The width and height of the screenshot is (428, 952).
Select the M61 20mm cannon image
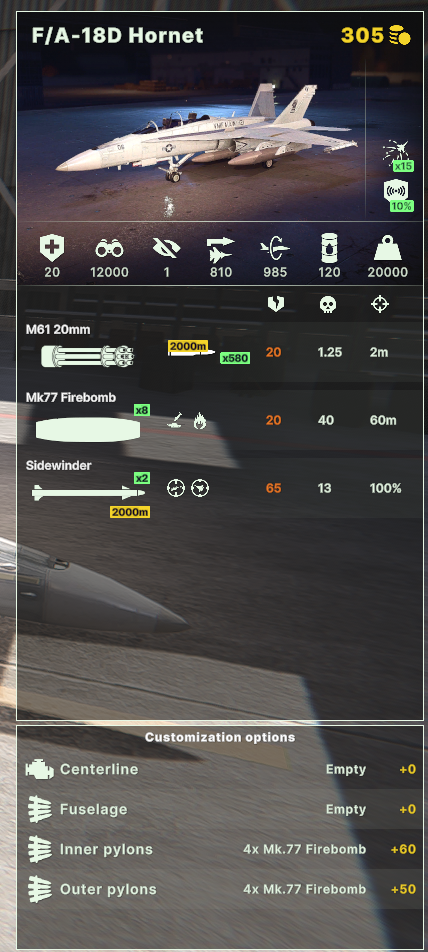(x=88, y=356)
